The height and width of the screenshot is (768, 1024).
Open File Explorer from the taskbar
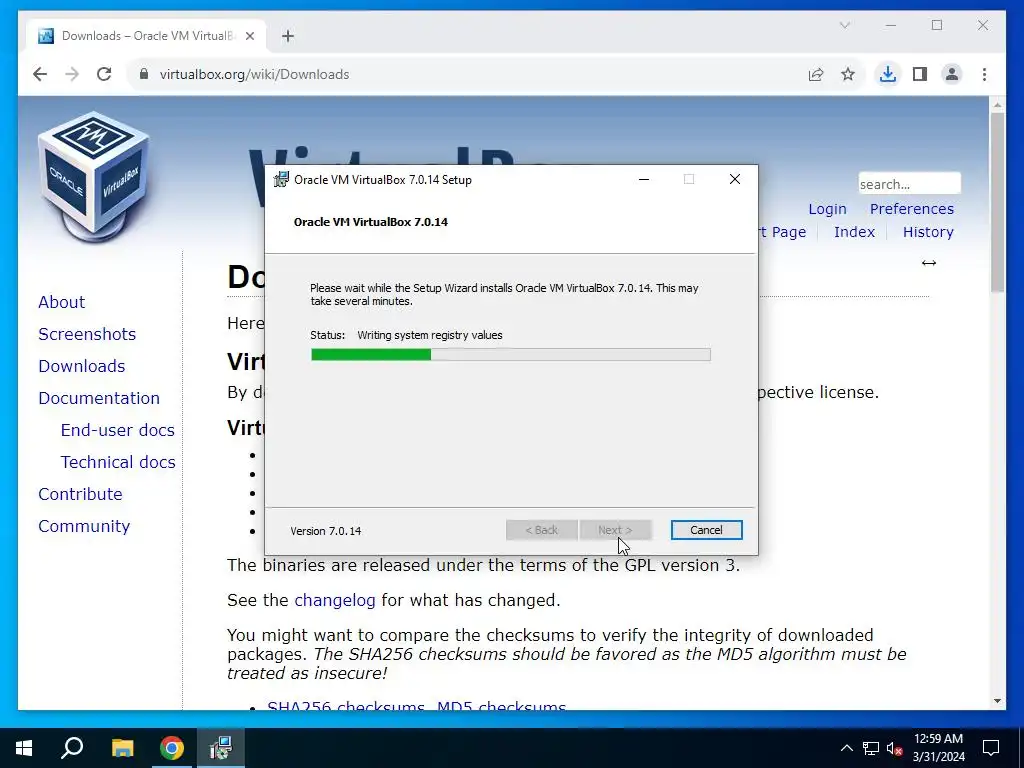pos(122,748)
